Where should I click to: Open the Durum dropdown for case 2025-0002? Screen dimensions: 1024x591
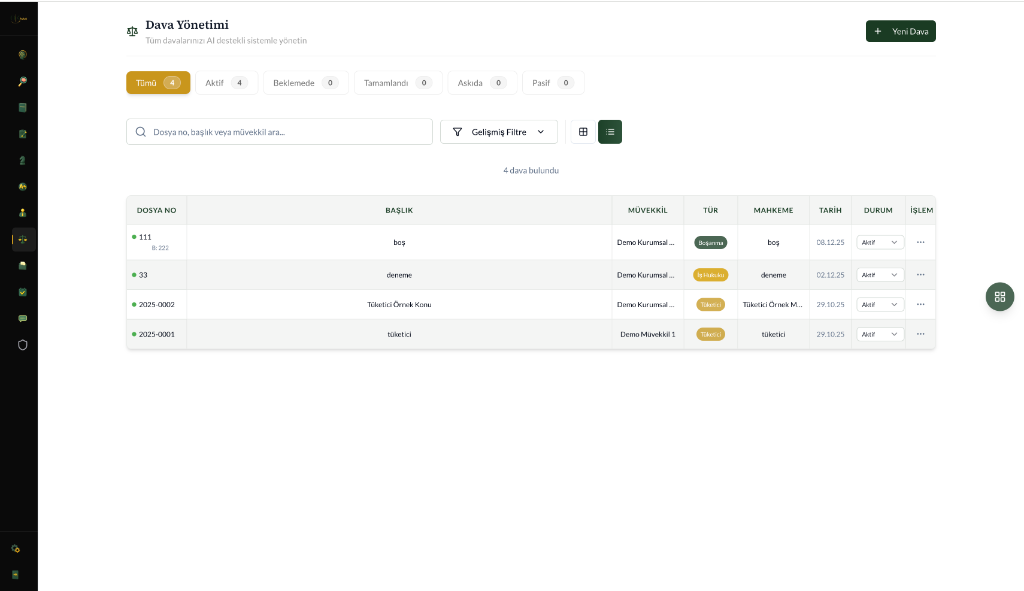[880, 304]
